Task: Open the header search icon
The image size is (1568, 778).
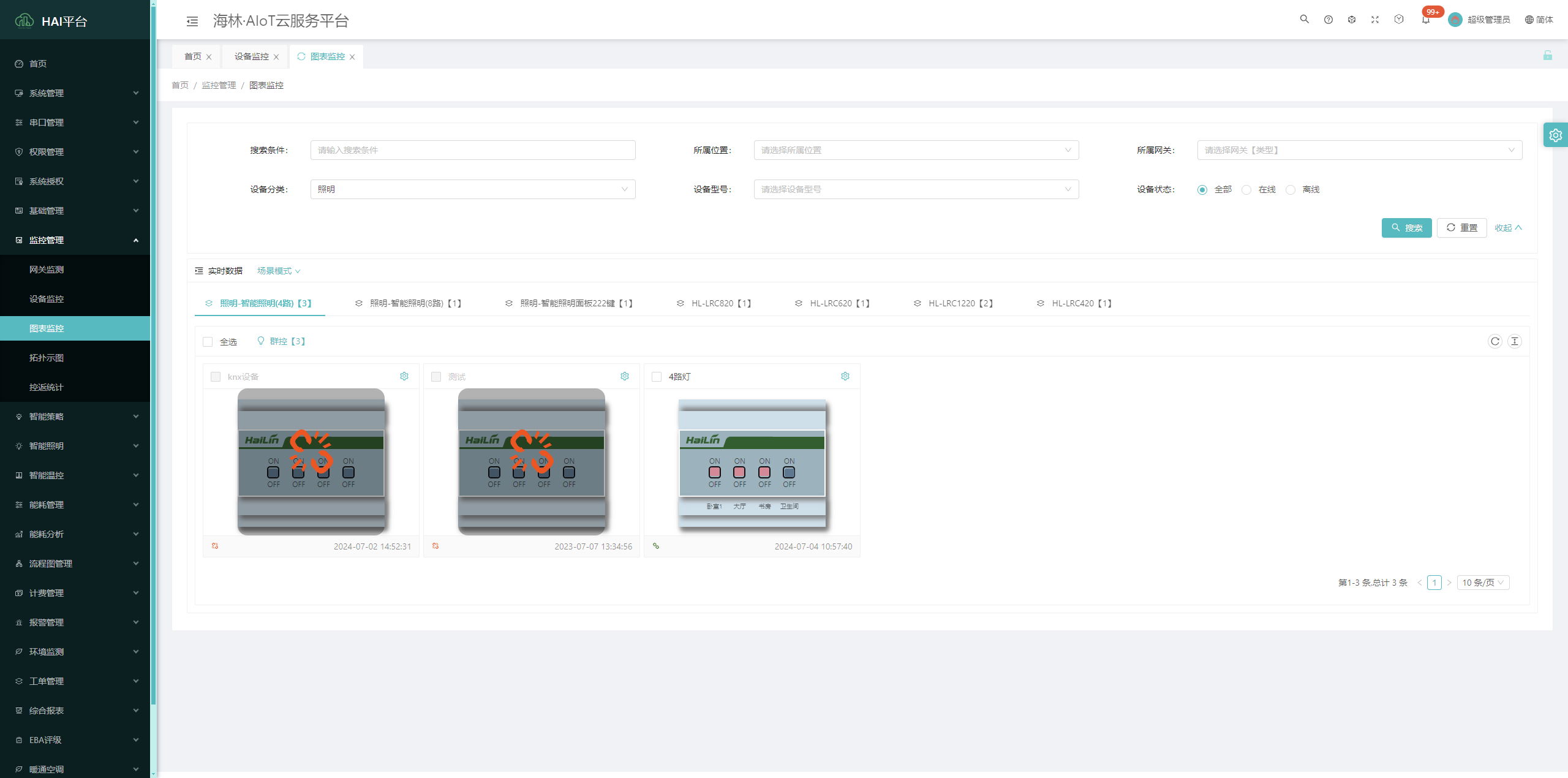Action: (1304, 20)
